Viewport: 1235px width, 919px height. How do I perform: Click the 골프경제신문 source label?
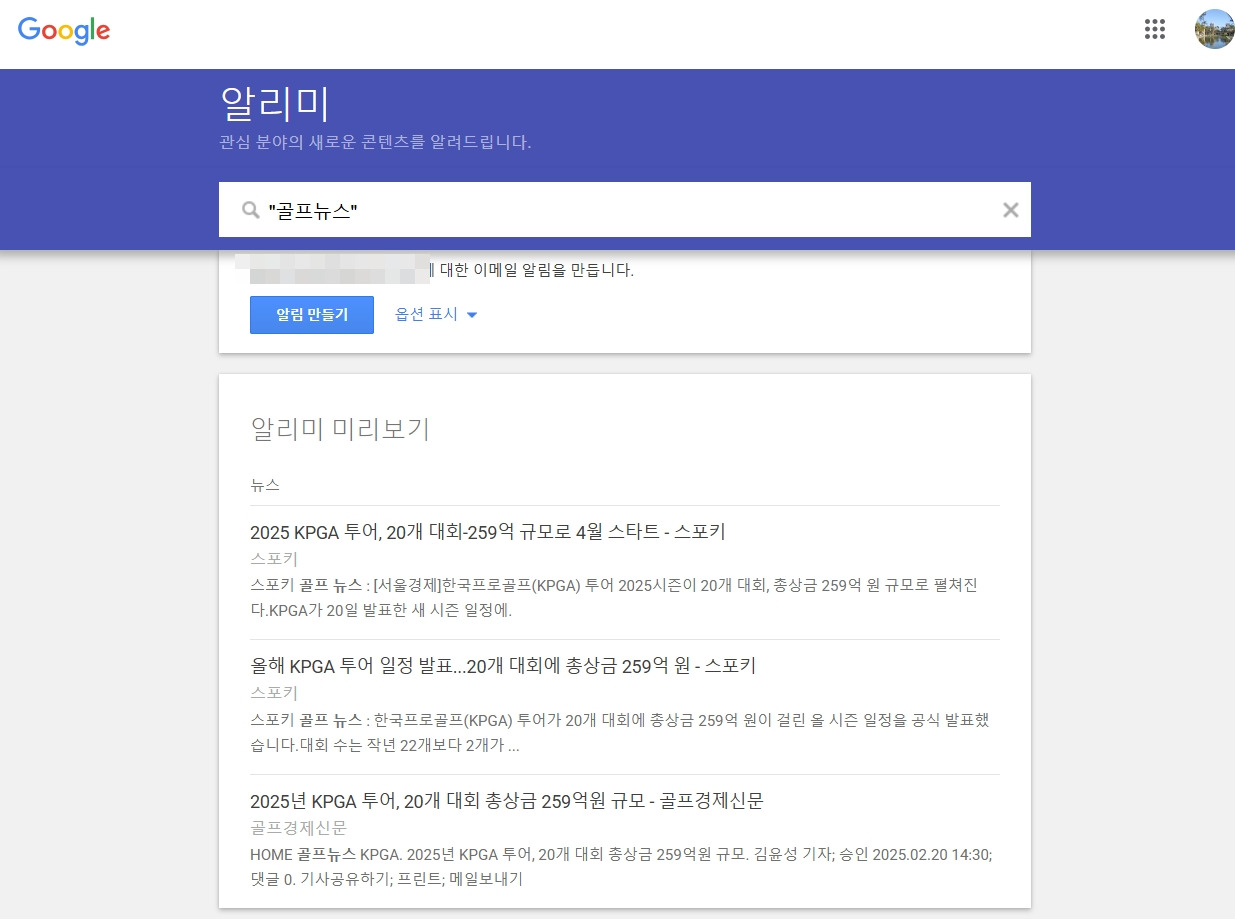(299, 828)
